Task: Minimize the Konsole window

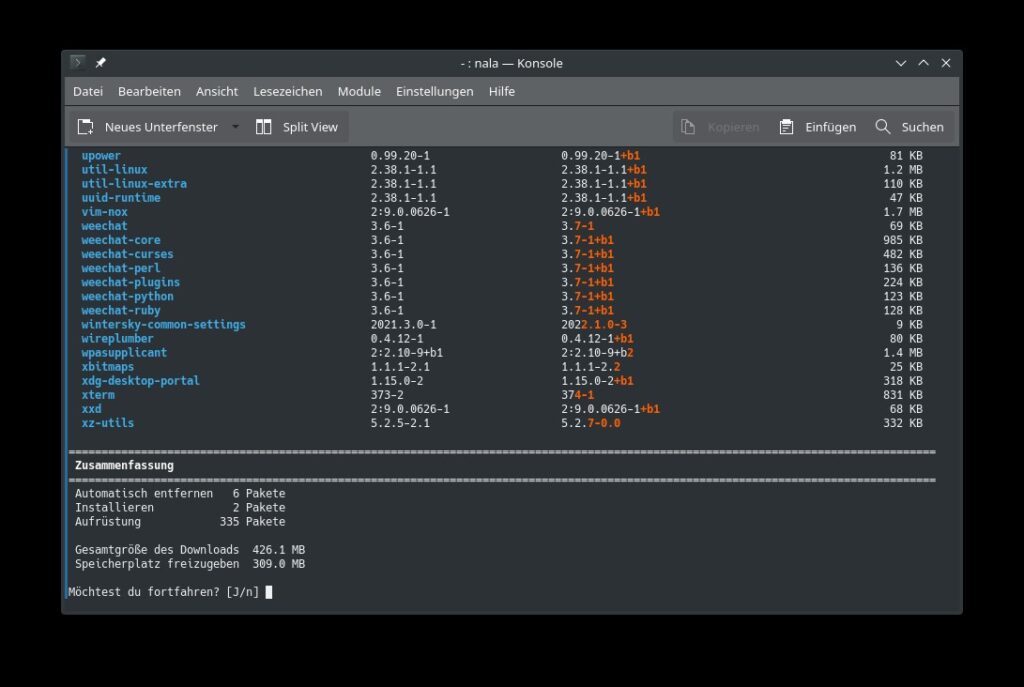Action: click(901, 63)
